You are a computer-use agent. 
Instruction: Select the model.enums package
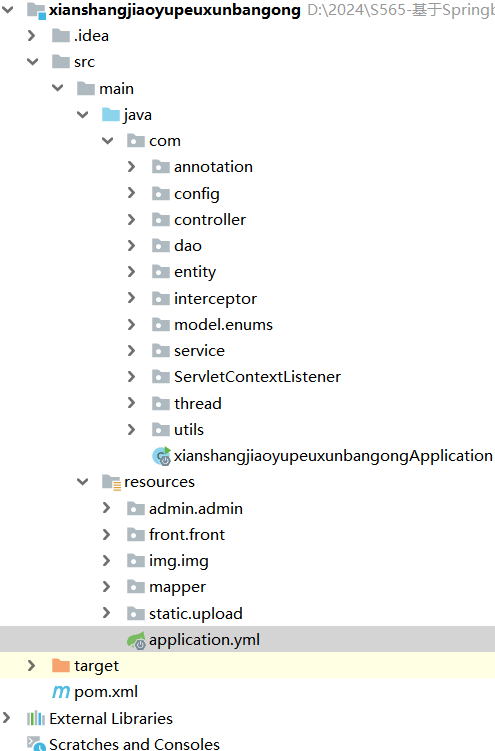(x=223, y=325)
